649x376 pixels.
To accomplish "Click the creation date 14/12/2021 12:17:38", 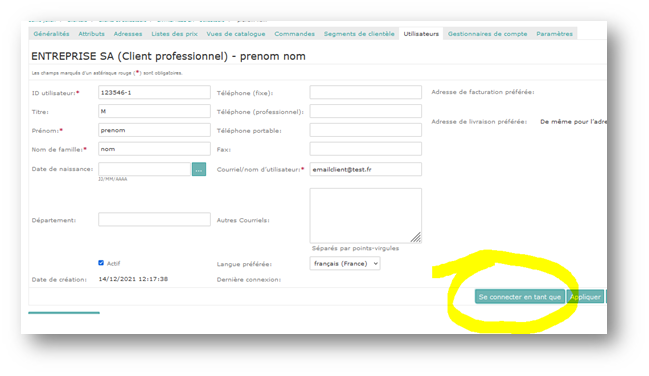I will coord(133,279).
